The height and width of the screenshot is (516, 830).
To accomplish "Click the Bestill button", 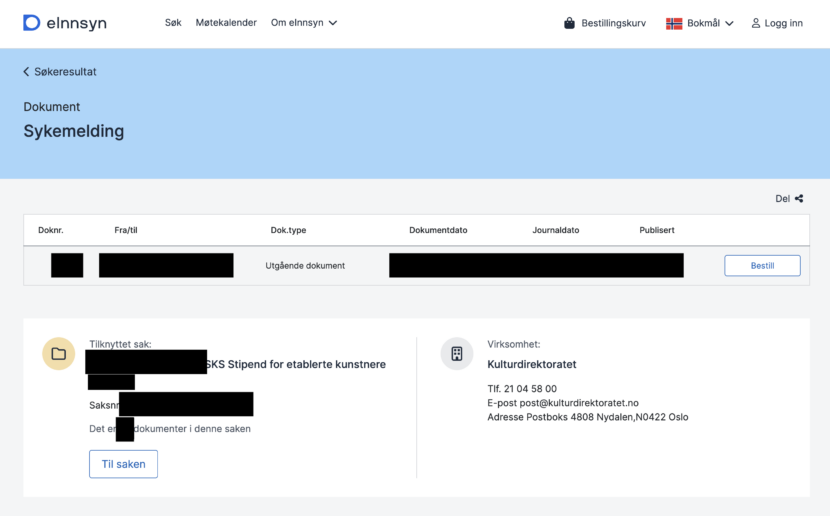I will click(x=762, y=266).
